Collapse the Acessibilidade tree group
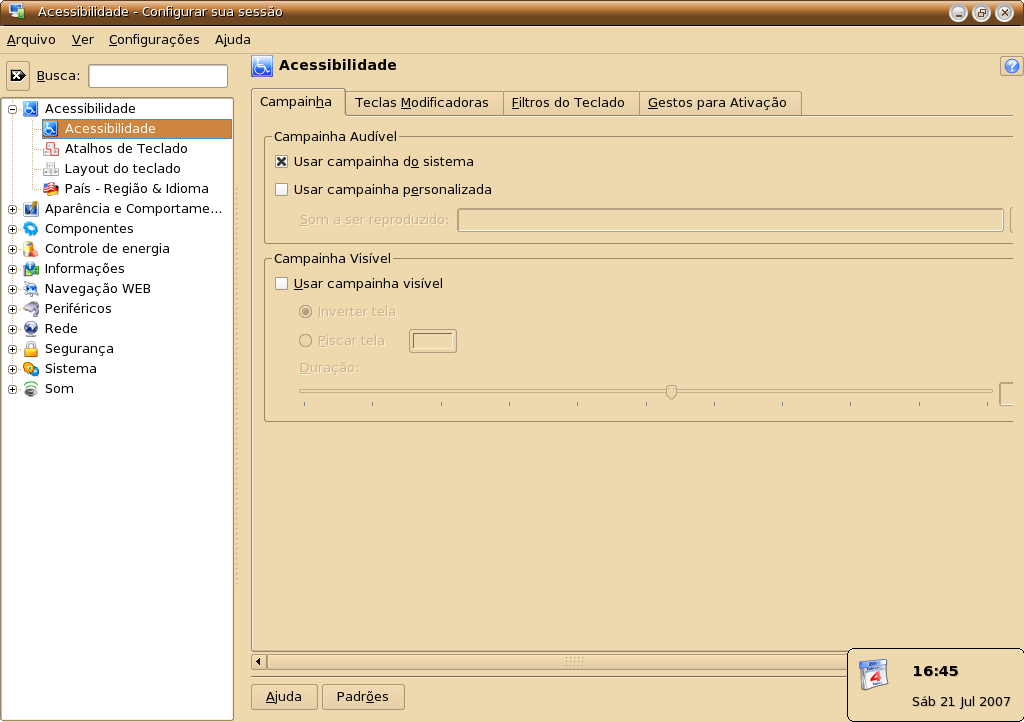This screenshot has height=722, width=1024. tap(12, 109)
